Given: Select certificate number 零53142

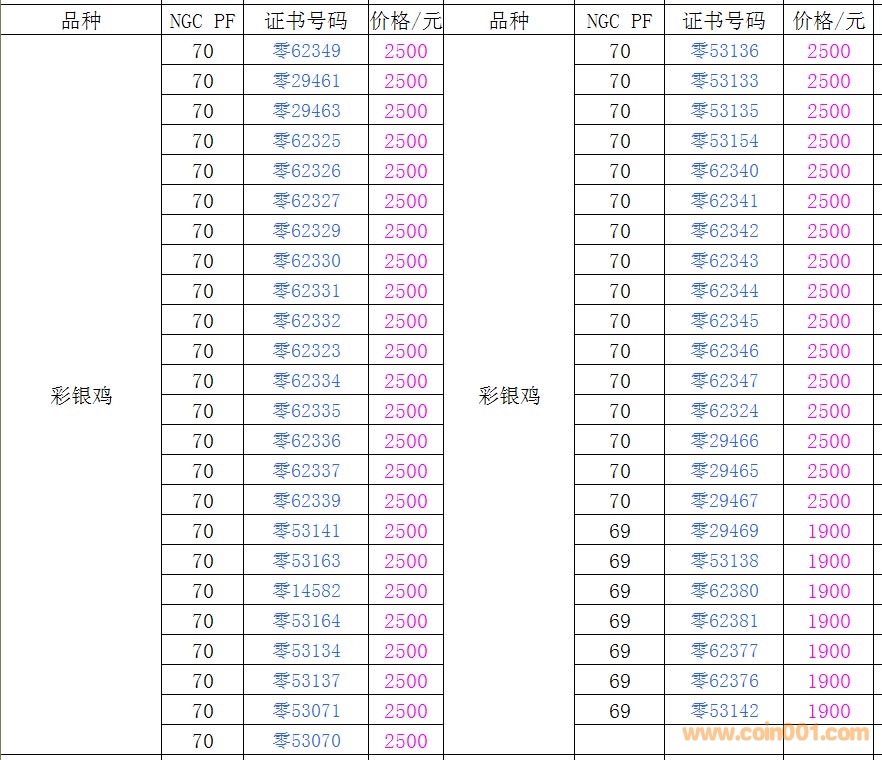Looking at the screenshot, I should (x=725, y=711).
